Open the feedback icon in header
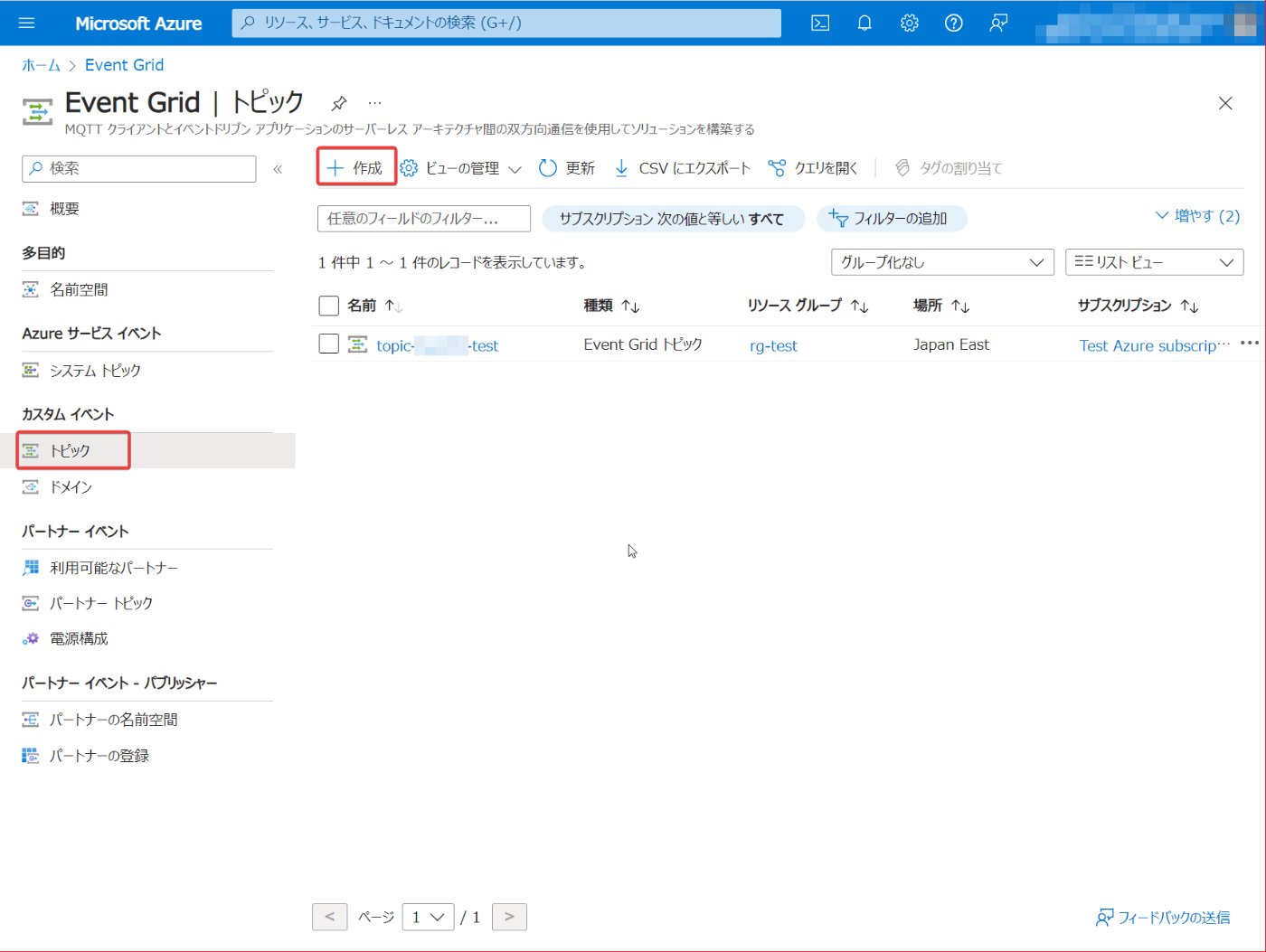Image resolution: width=1266 pixels, height=952 pixels. 998,24
